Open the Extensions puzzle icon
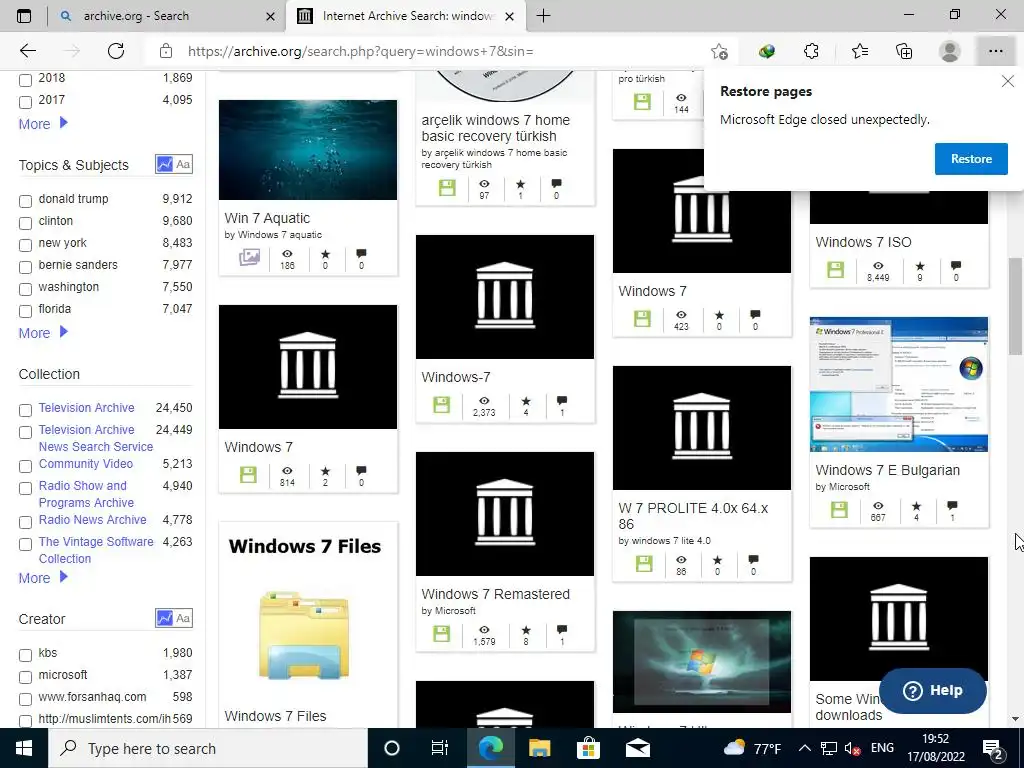Viewport: 1024px width, 768px height. (811, 51)
